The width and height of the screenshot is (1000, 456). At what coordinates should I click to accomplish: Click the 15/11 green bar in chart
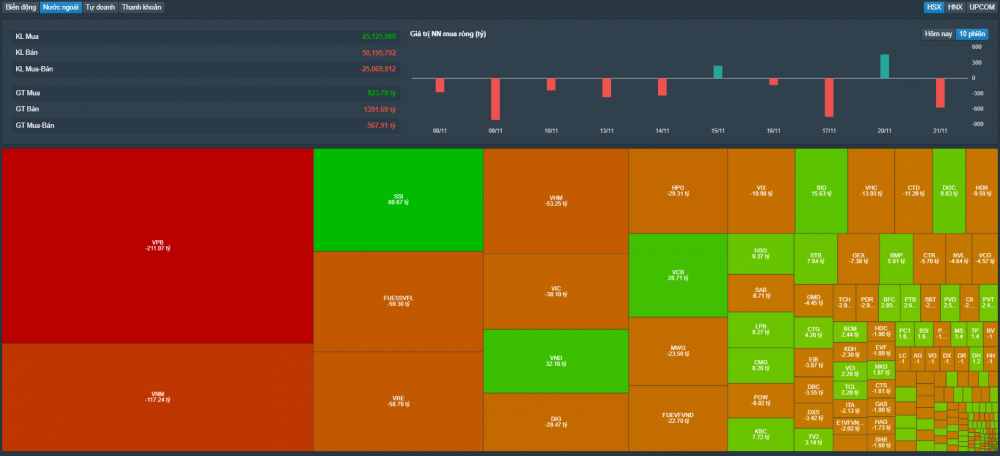click(717, 72)
